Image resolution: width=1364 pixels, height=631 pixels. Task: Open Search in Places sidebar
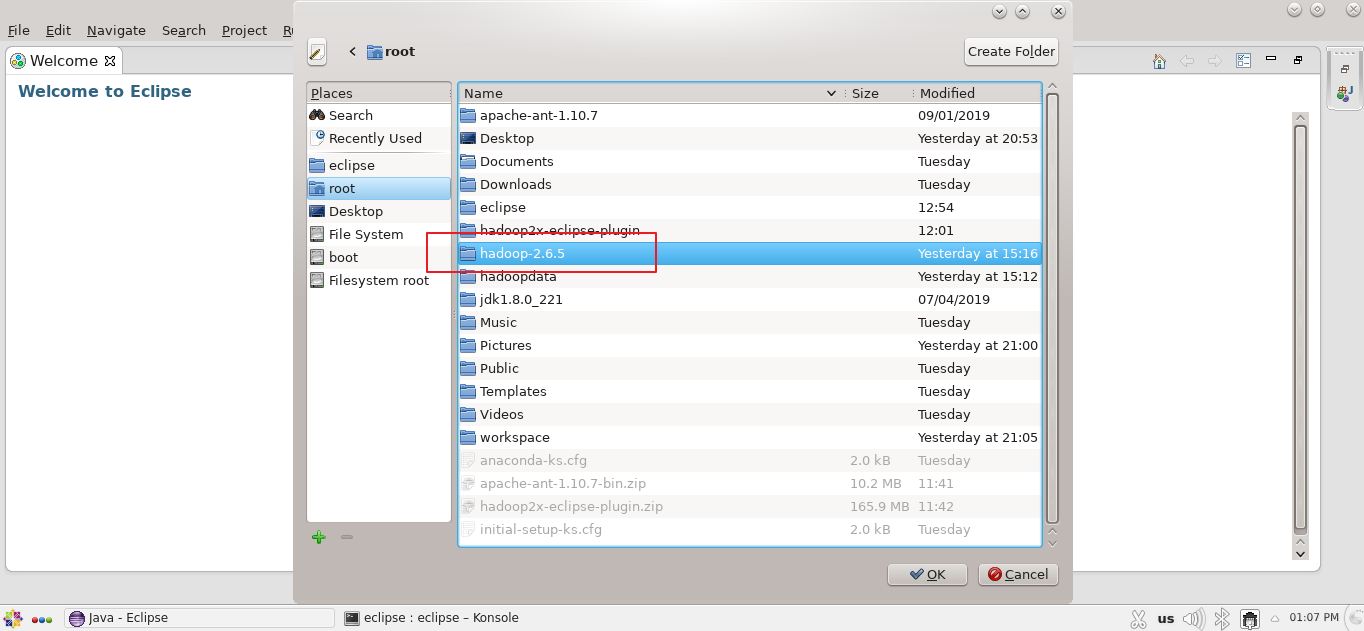(x=379, y=115)
